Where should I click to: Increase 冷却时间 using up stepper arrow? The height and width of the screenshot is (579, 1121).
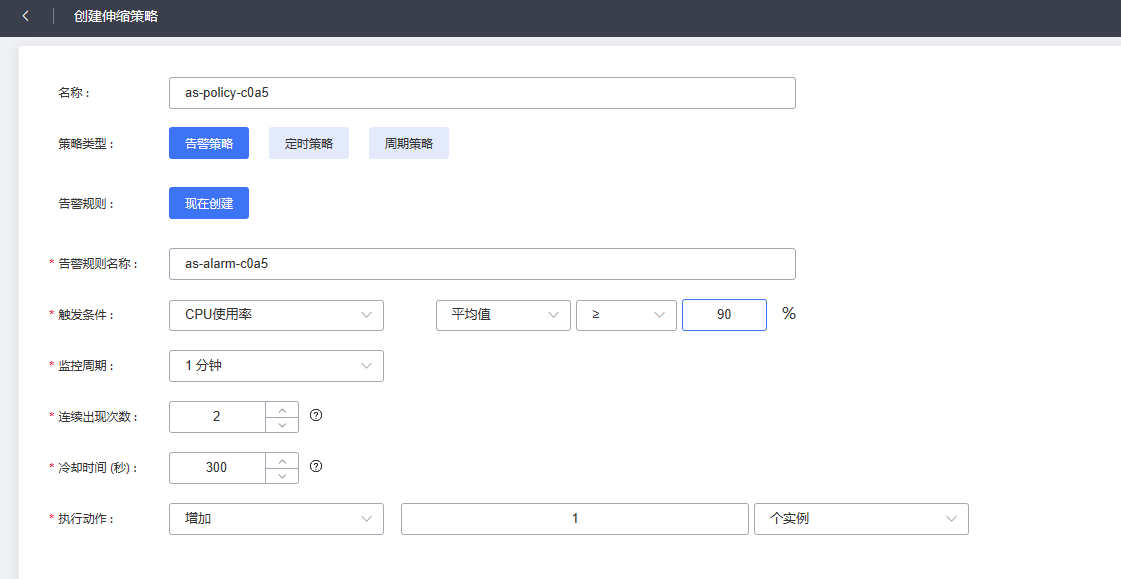click(x=282, y=460)
